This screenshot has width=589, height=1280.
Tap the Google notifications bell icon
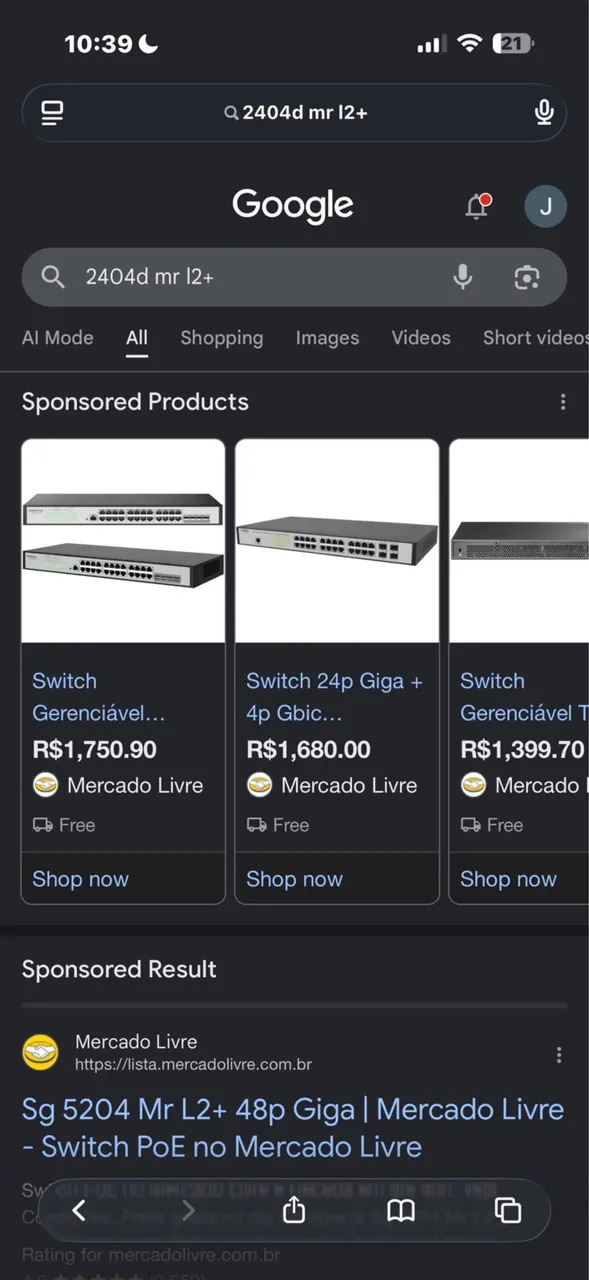click(478, 206)
